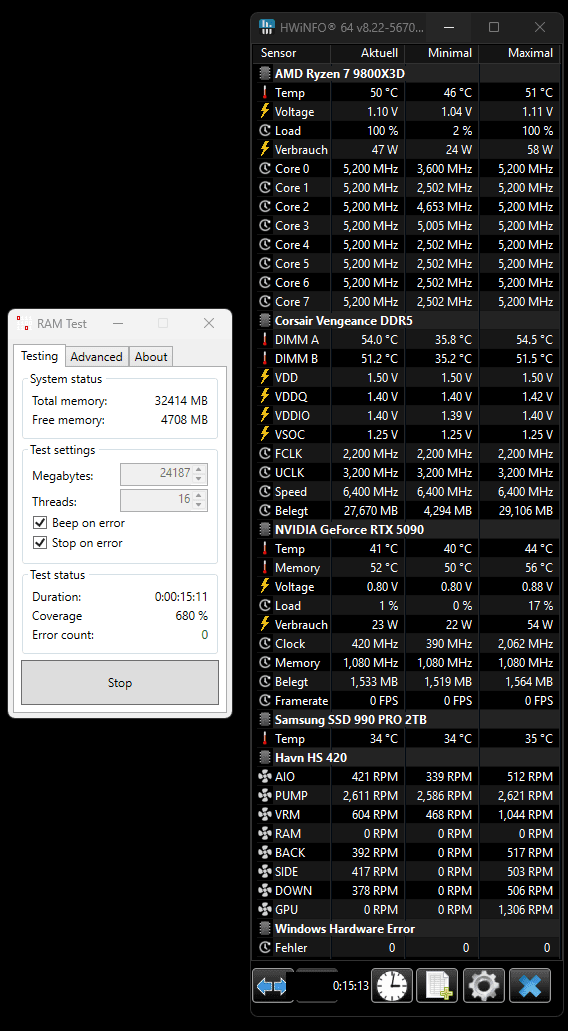Click the HWiNFO blue X close-sensors icon
568x1031 pixels.
pyautogui.click(x=530, y=986)
